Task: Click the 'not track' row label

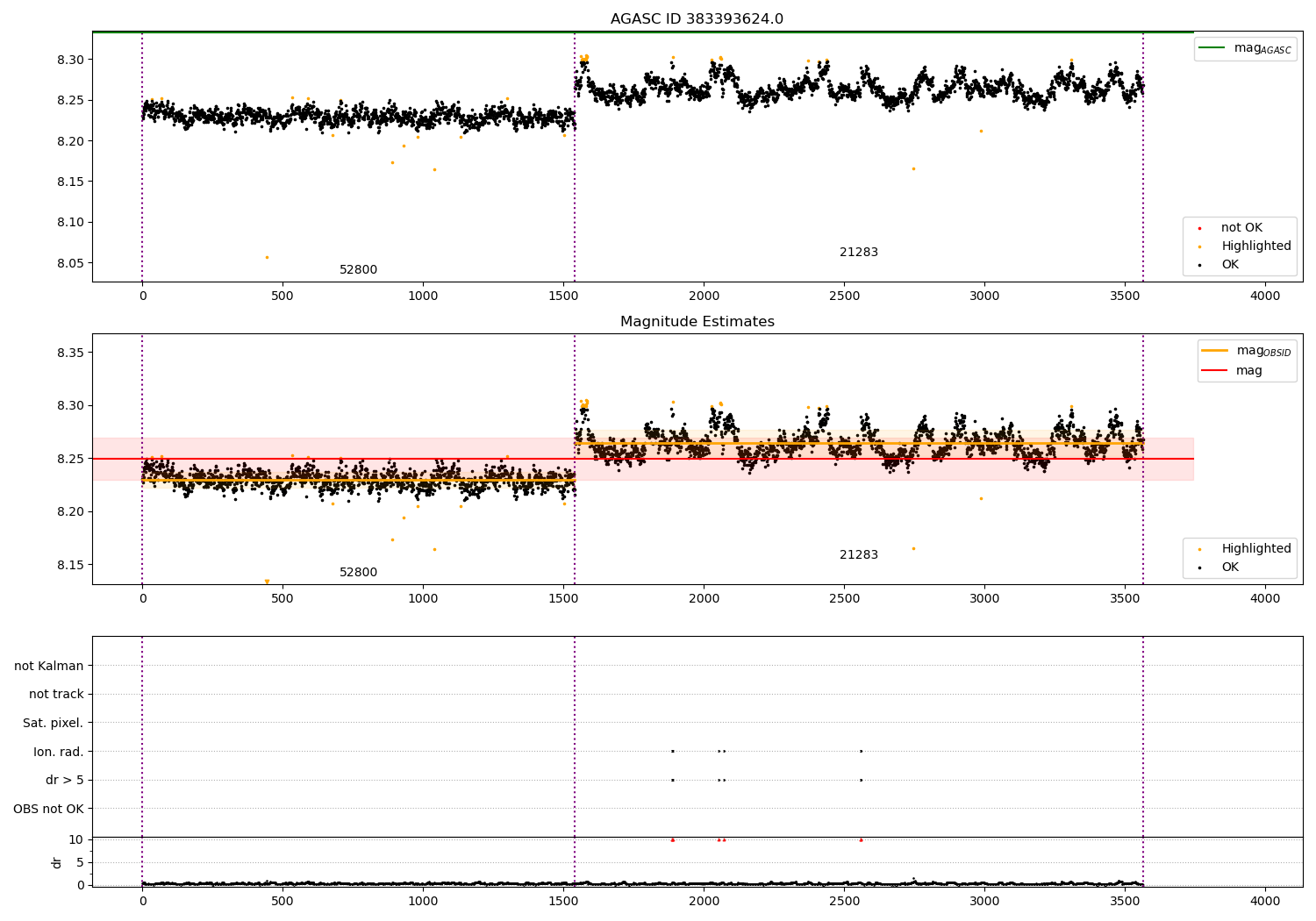Action: coord(56,695)
